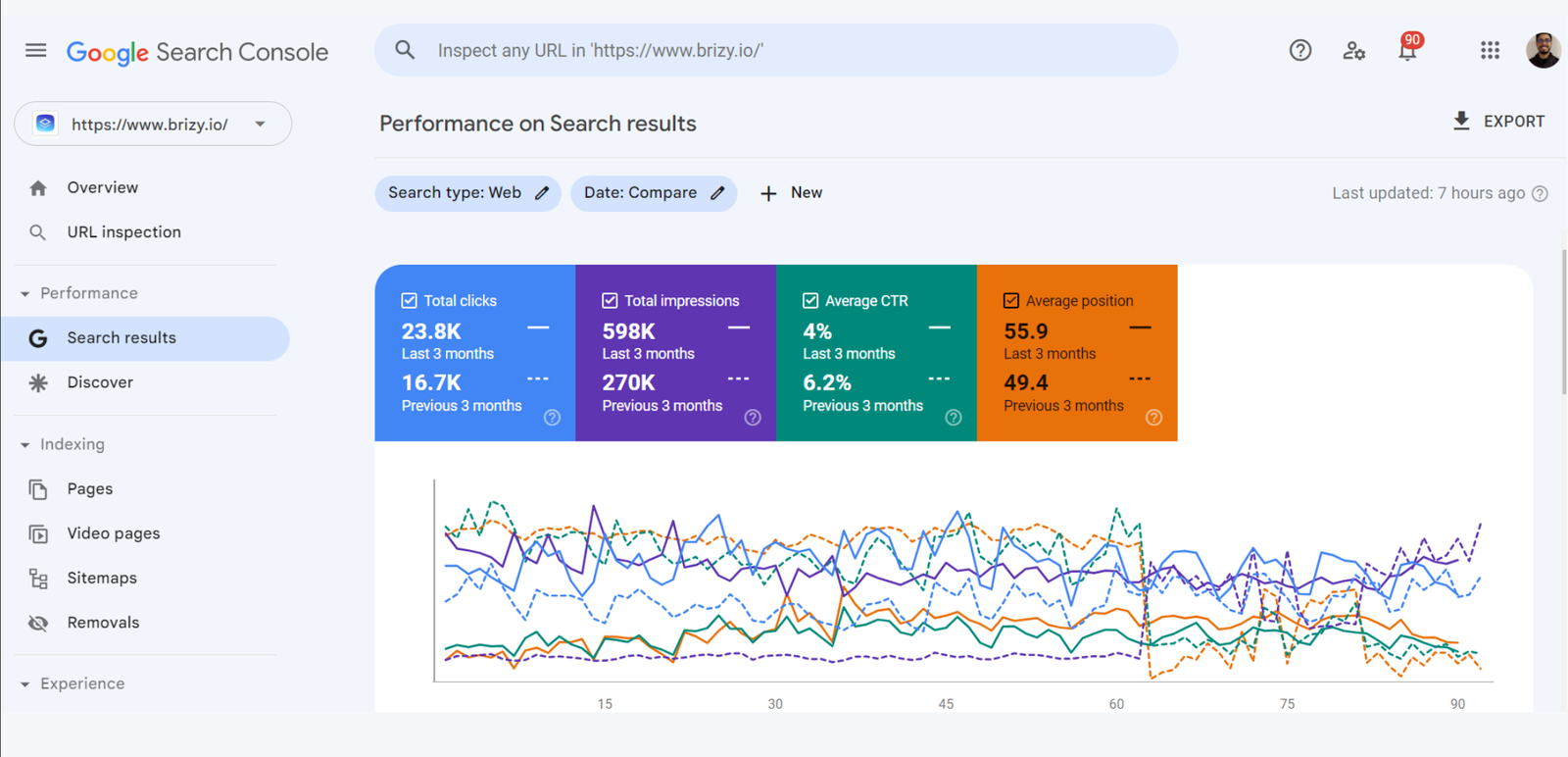Click the Video pages icon
The image size is (1568, 757).
pos(38,533)
